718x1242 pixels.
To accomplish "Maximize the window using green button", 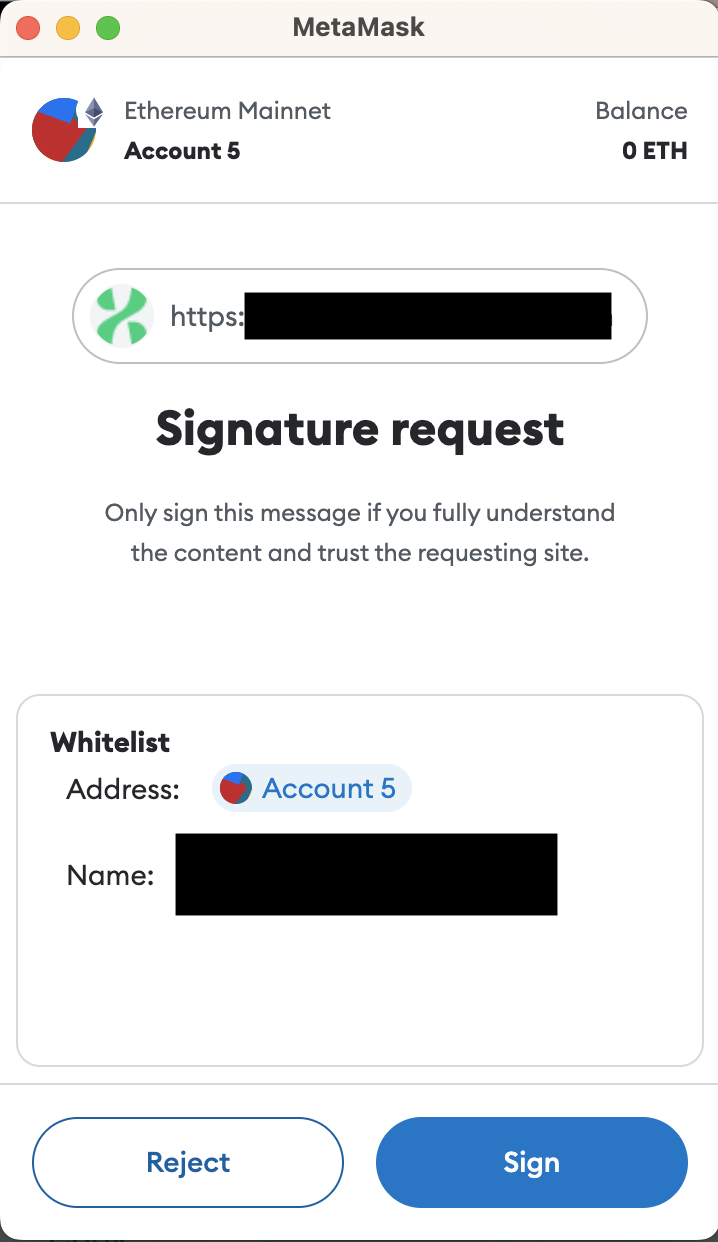I will (107, 28).
